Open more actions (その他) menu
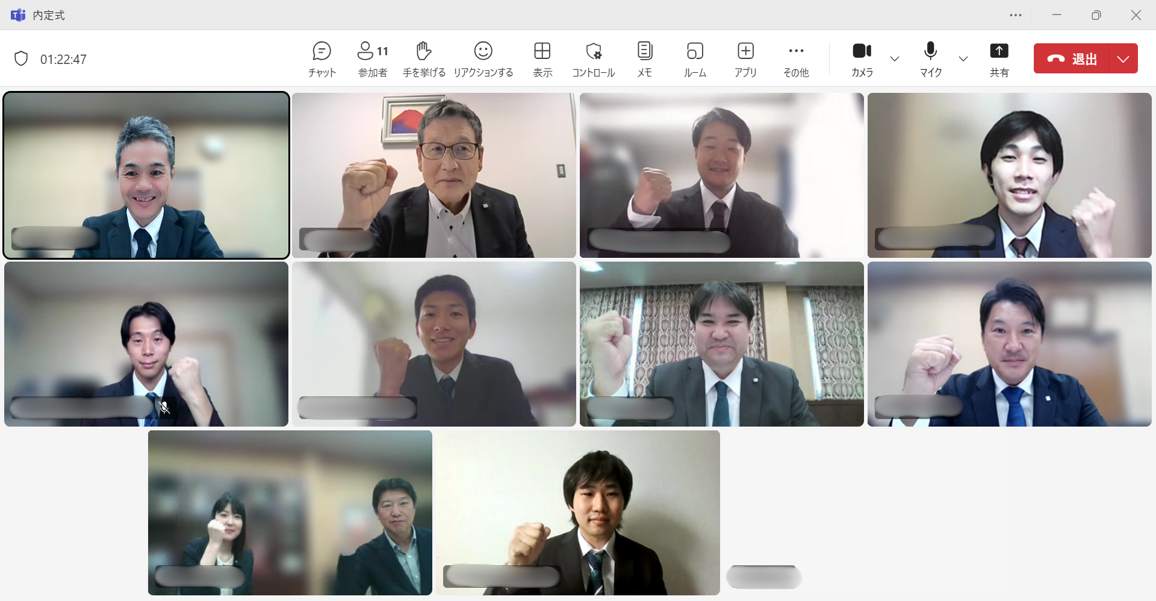Screen dimensions: 1156x601 796,59
